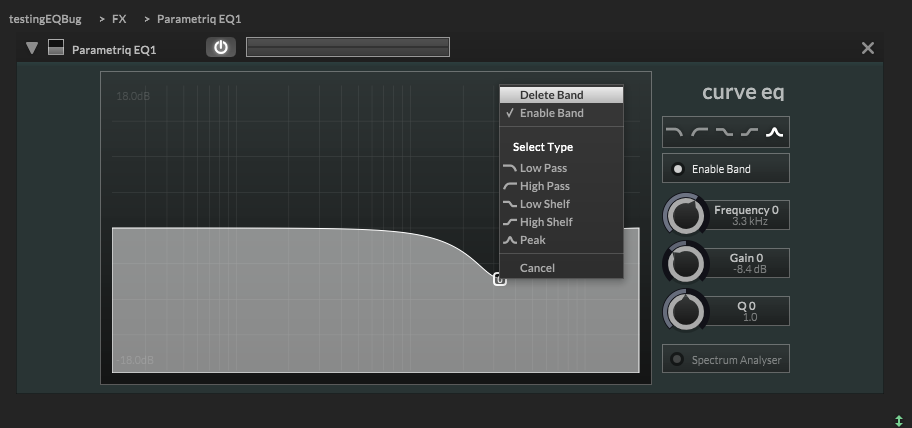Choose Low Shelf type in the context menu
Image resolution: width=912 pixels, height=428 pixels.
(x=545, y=204)
